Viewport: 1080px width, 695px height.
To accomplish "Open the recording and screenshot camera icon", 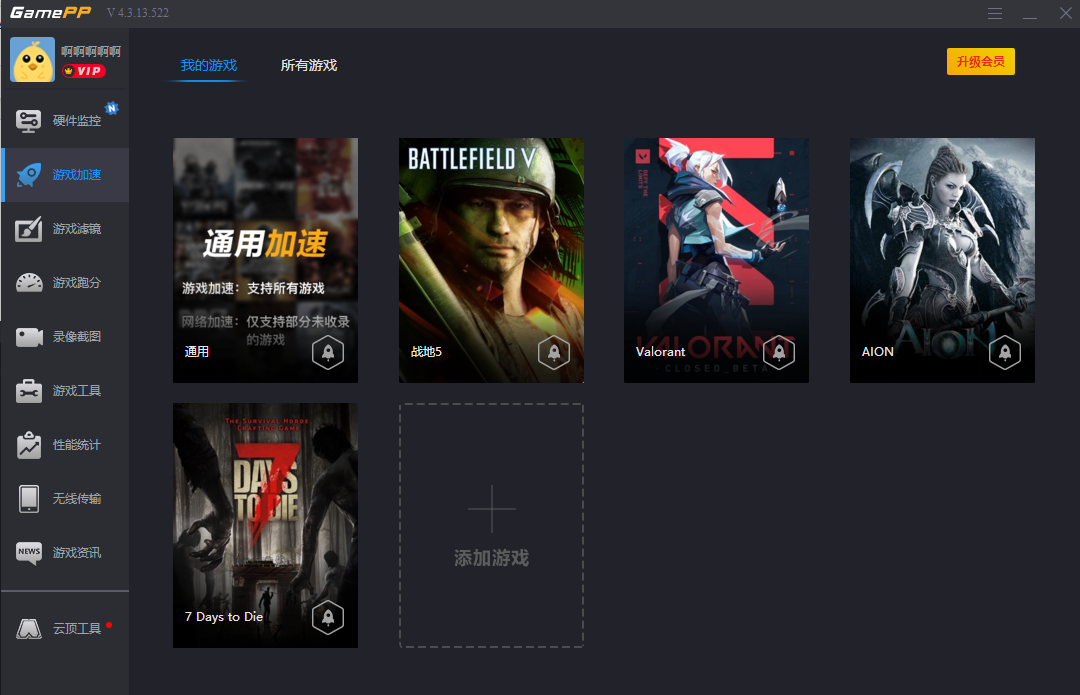I will click(x=29, y=337).
